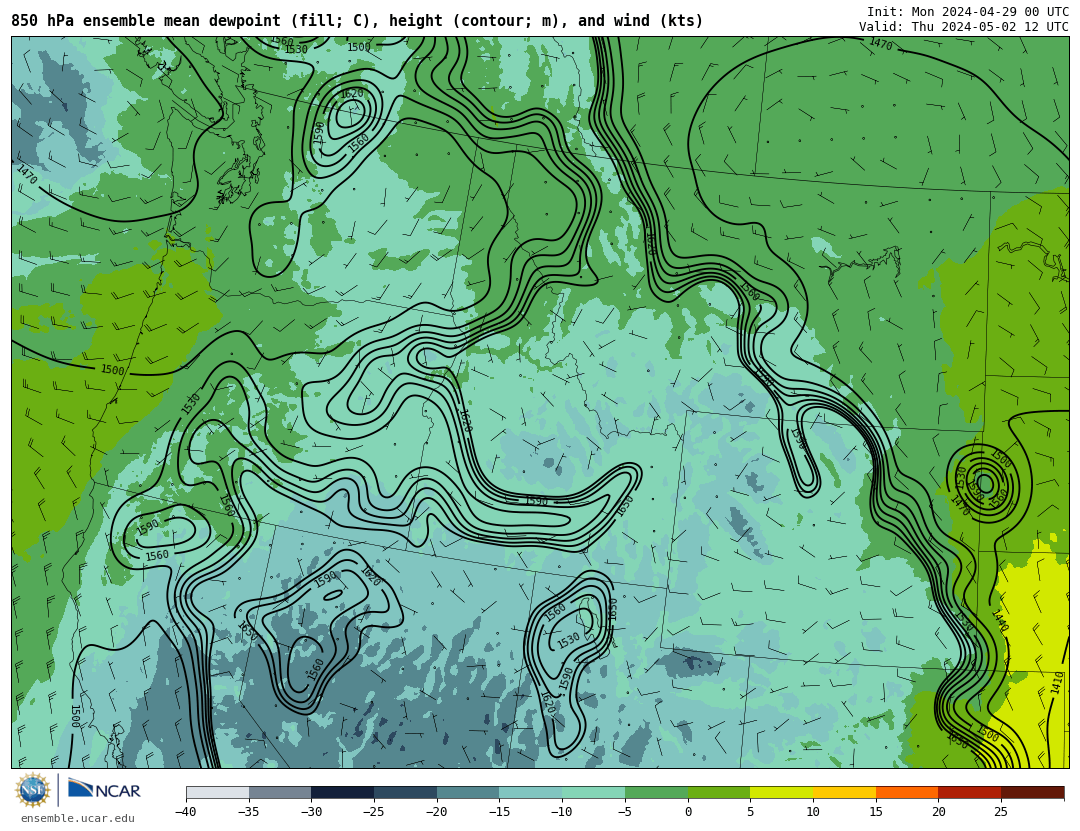The width and height of the screenshot is (1080, 831).
Task: Pick the 15 to 20 orange colorbar segment
Action: [x=907, y=792]
